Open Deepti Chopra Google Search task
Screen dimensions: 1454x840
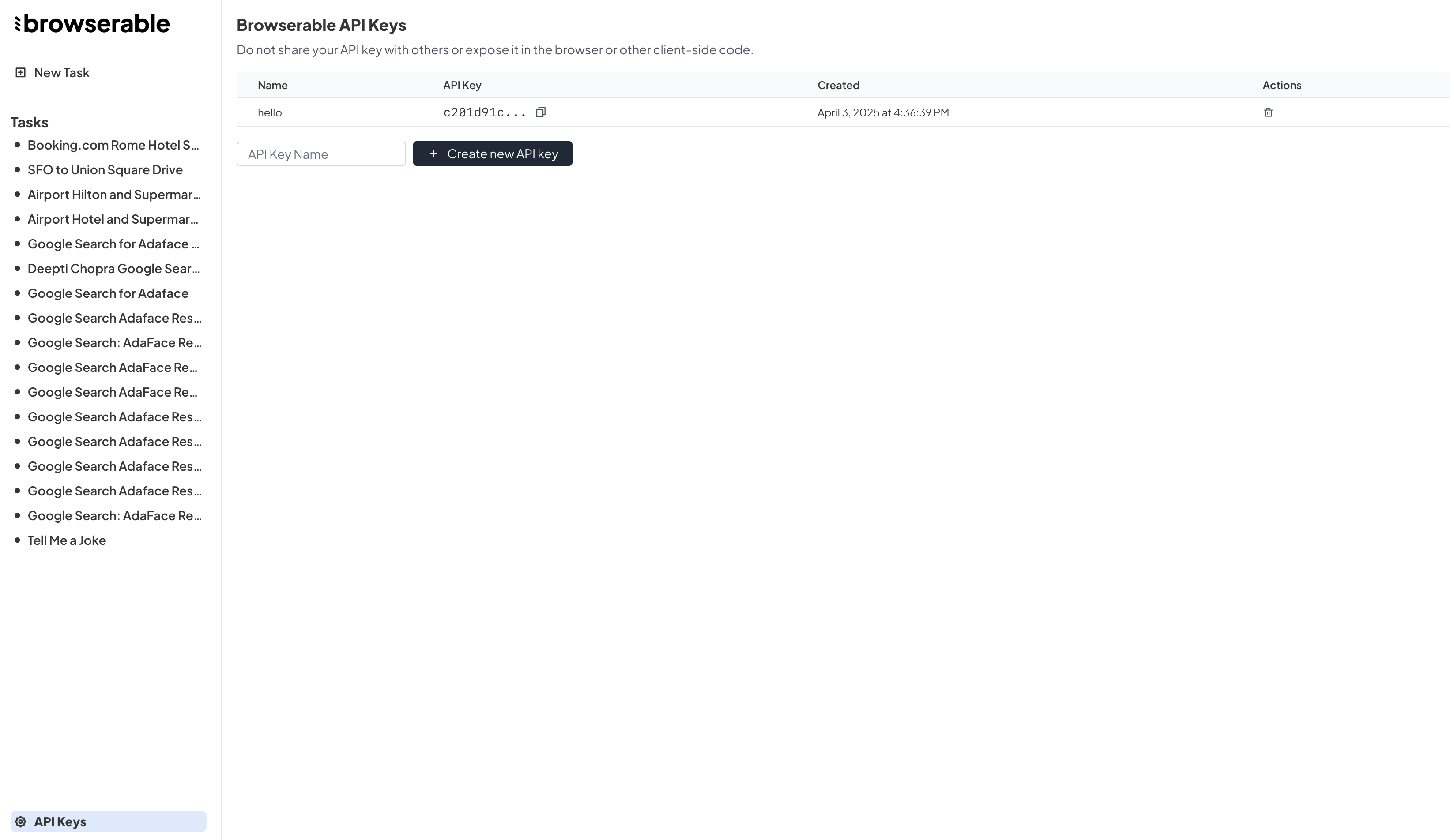(113, 269)
